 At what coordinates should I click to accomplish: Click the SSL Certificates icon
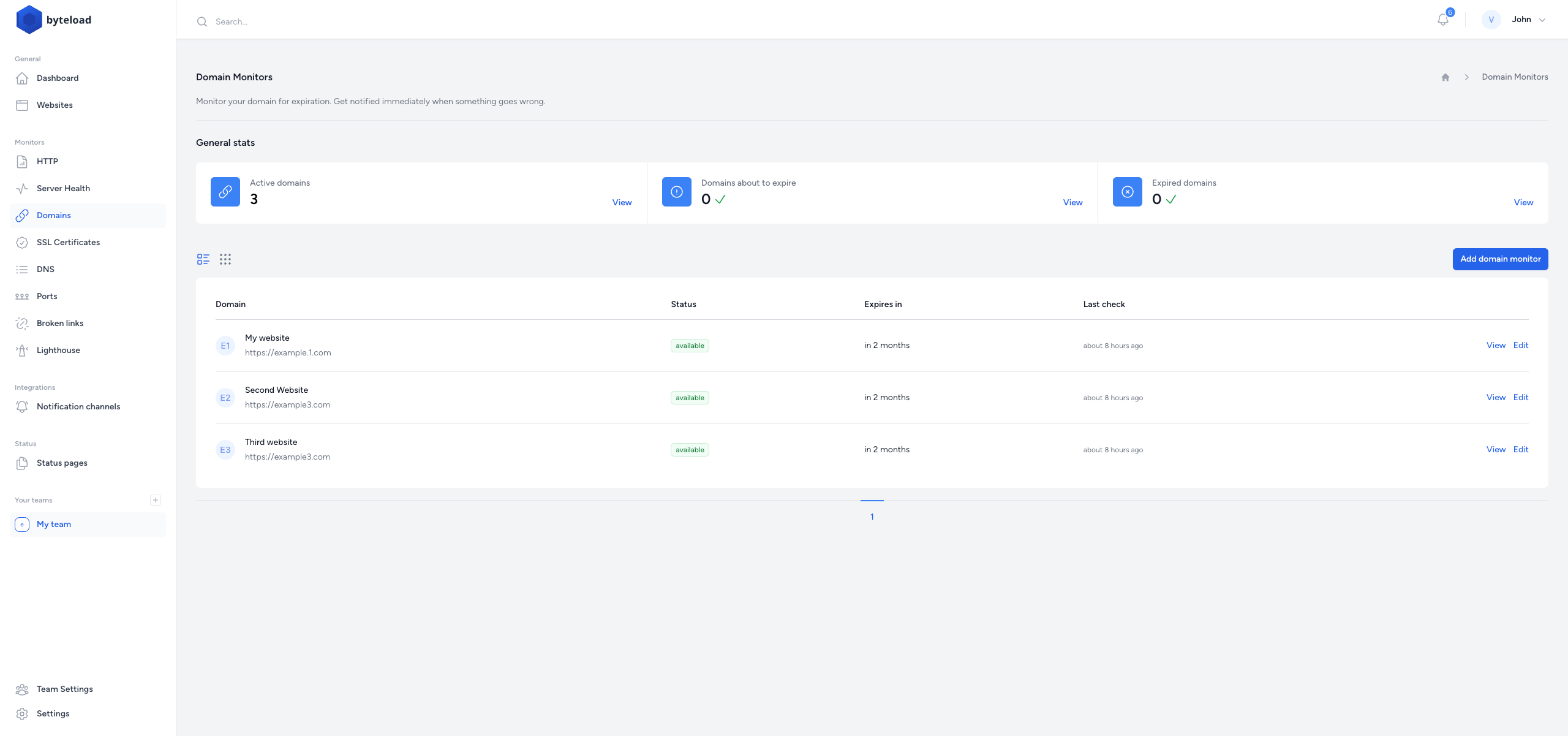click(22, 242)
